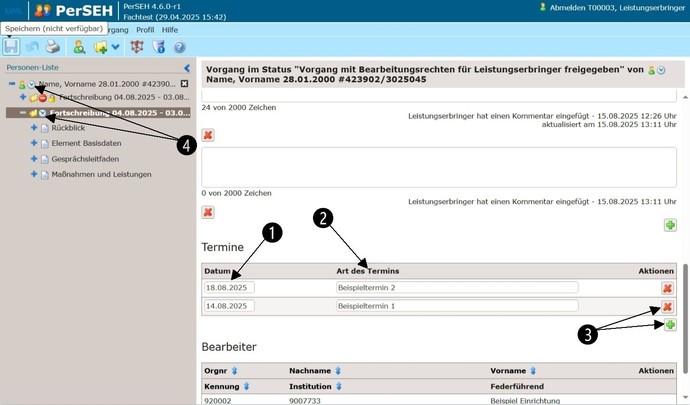Screen dimensions: 690x405
Task: Sort Bearbeiter table by Institution
Action: [x=339, y=386]
